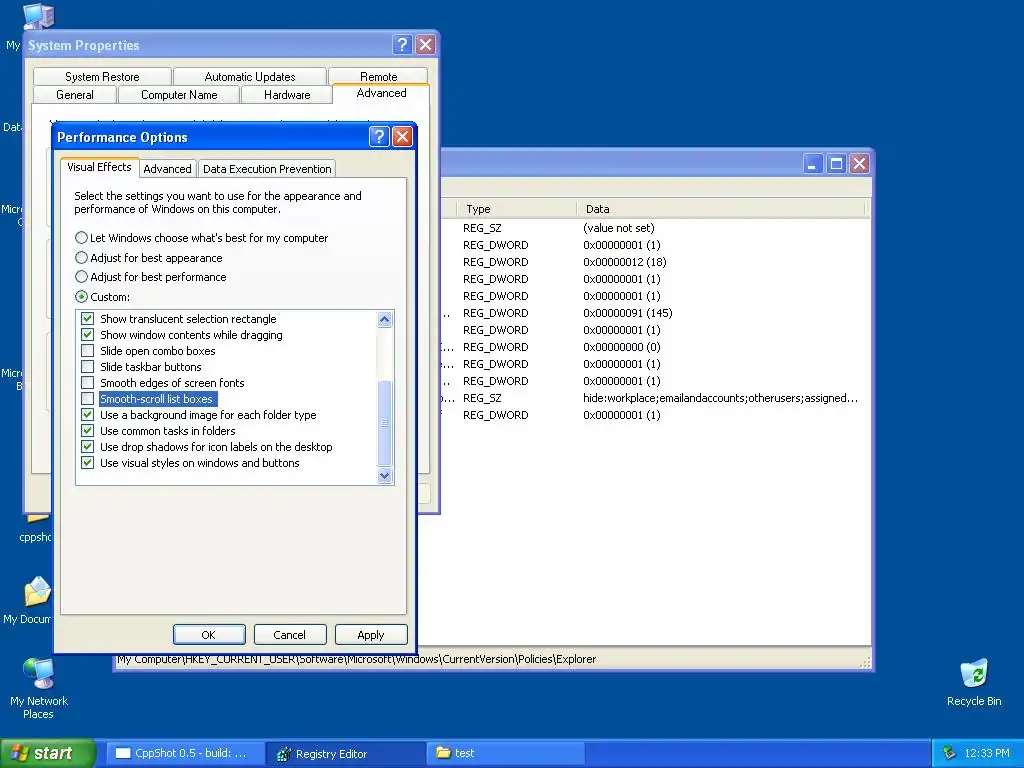1024x768 pixels.
Task: Select the (value not set) registry entry
Action: click(x=618, y=228)
